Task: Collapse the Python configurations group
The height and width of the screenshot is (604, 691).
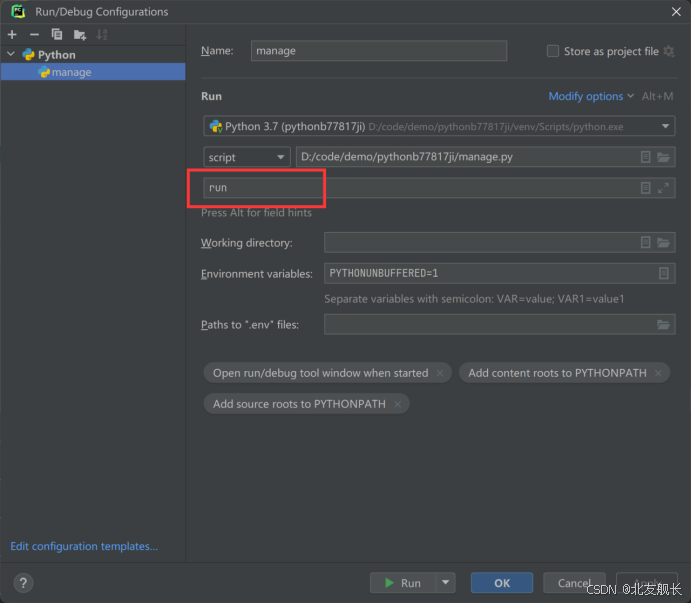Action: pyautogui.click(x=11, y=54)
